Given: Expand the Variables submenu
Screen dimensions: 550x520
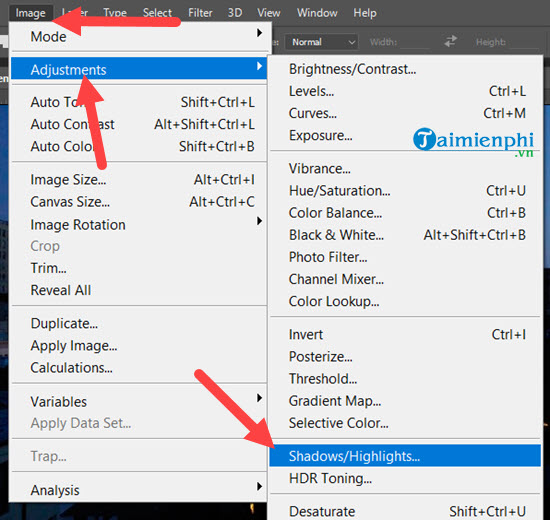Looking at the screenshot, I should click(x=139, y=401).
